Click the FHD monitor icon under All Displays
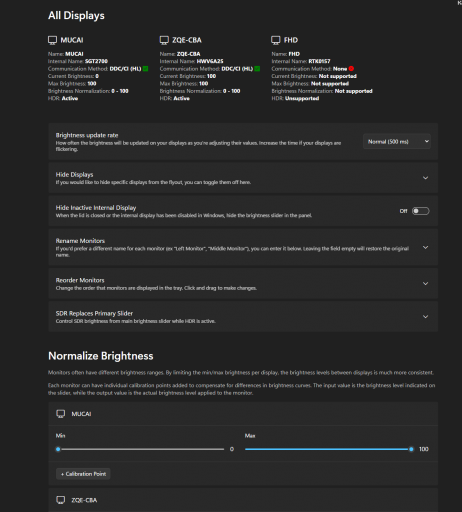Image resolution: width=462 pixels, height=512 pixels. coord(276,40)
